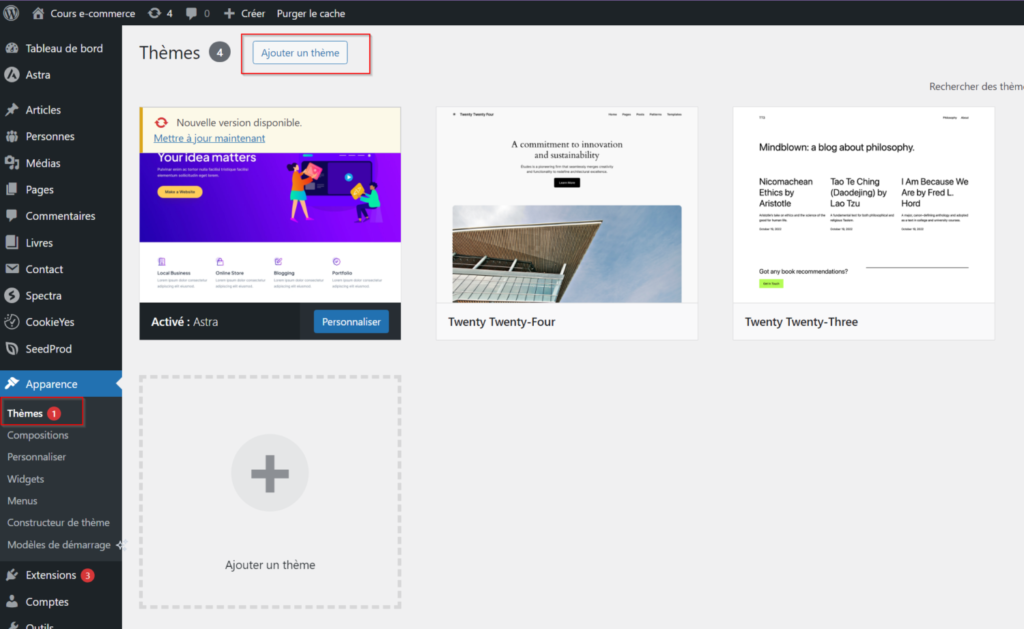Click Ajouter un thème button at top

tap(300, 53)
